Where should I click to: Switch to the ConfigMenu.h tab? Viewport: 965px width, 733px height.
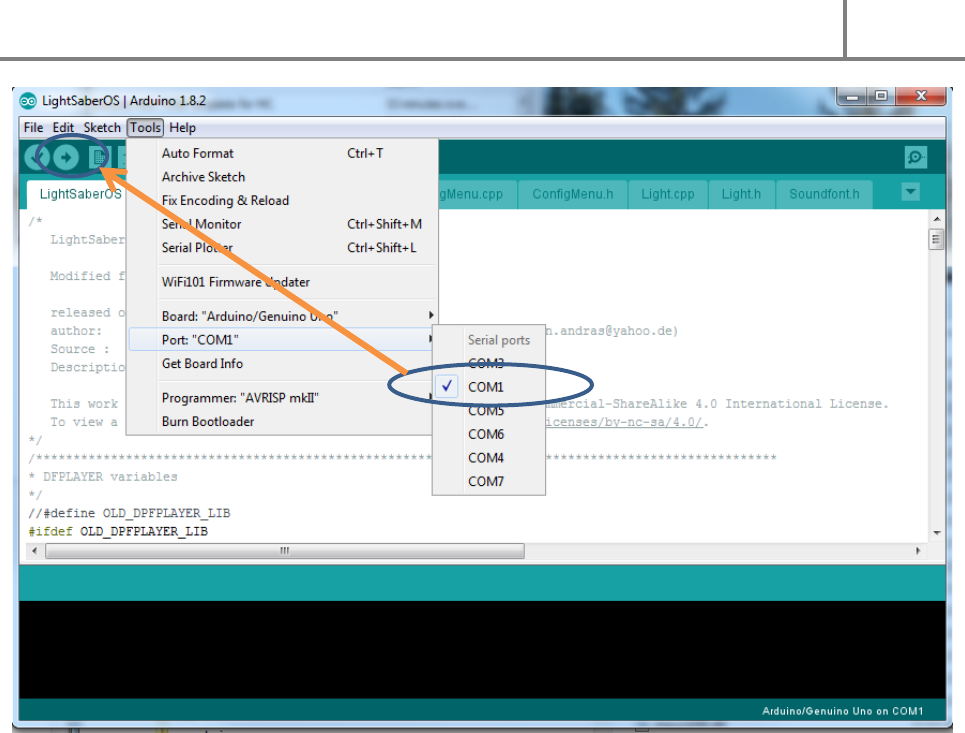point(572,194)
